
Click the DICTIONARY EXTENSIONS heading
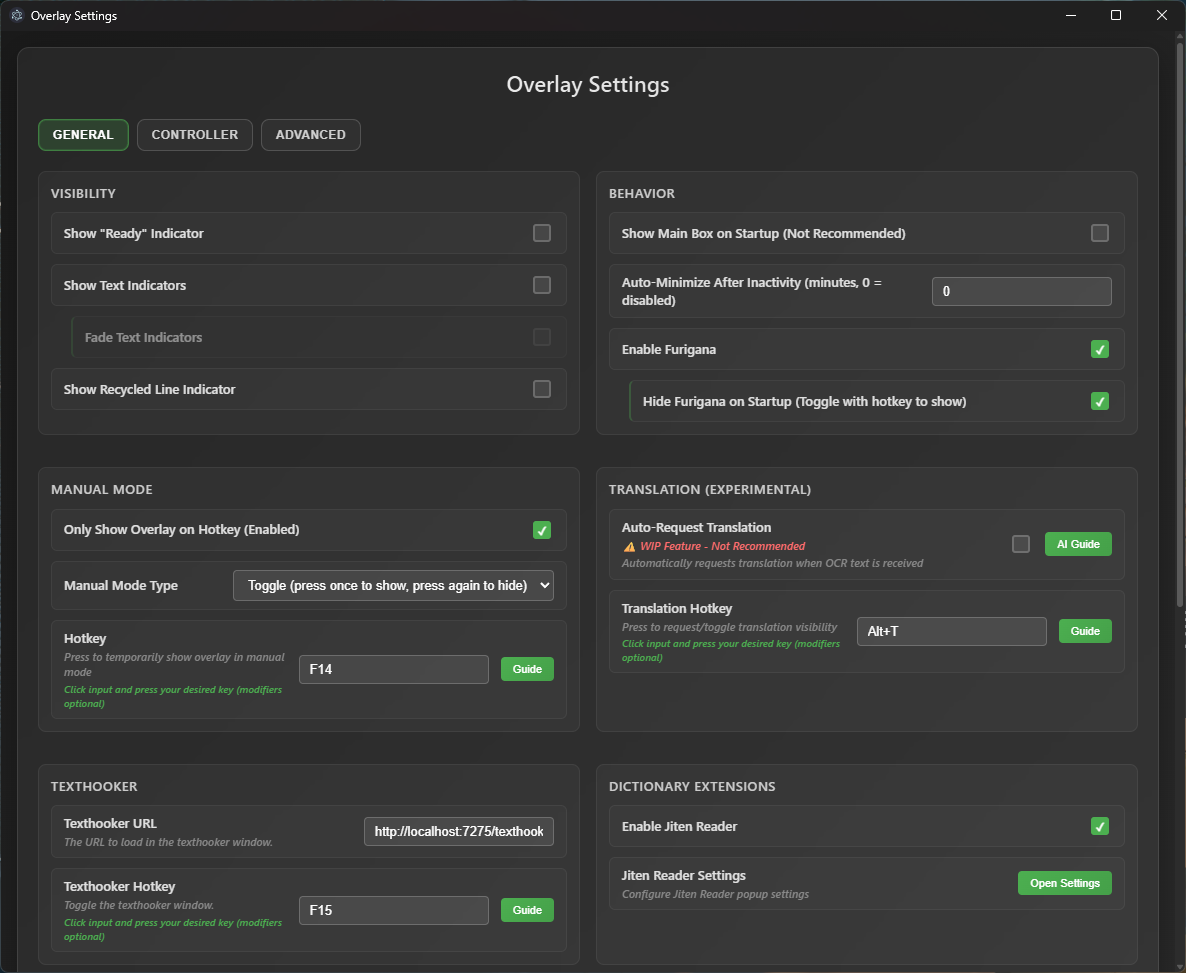point(692,786)
